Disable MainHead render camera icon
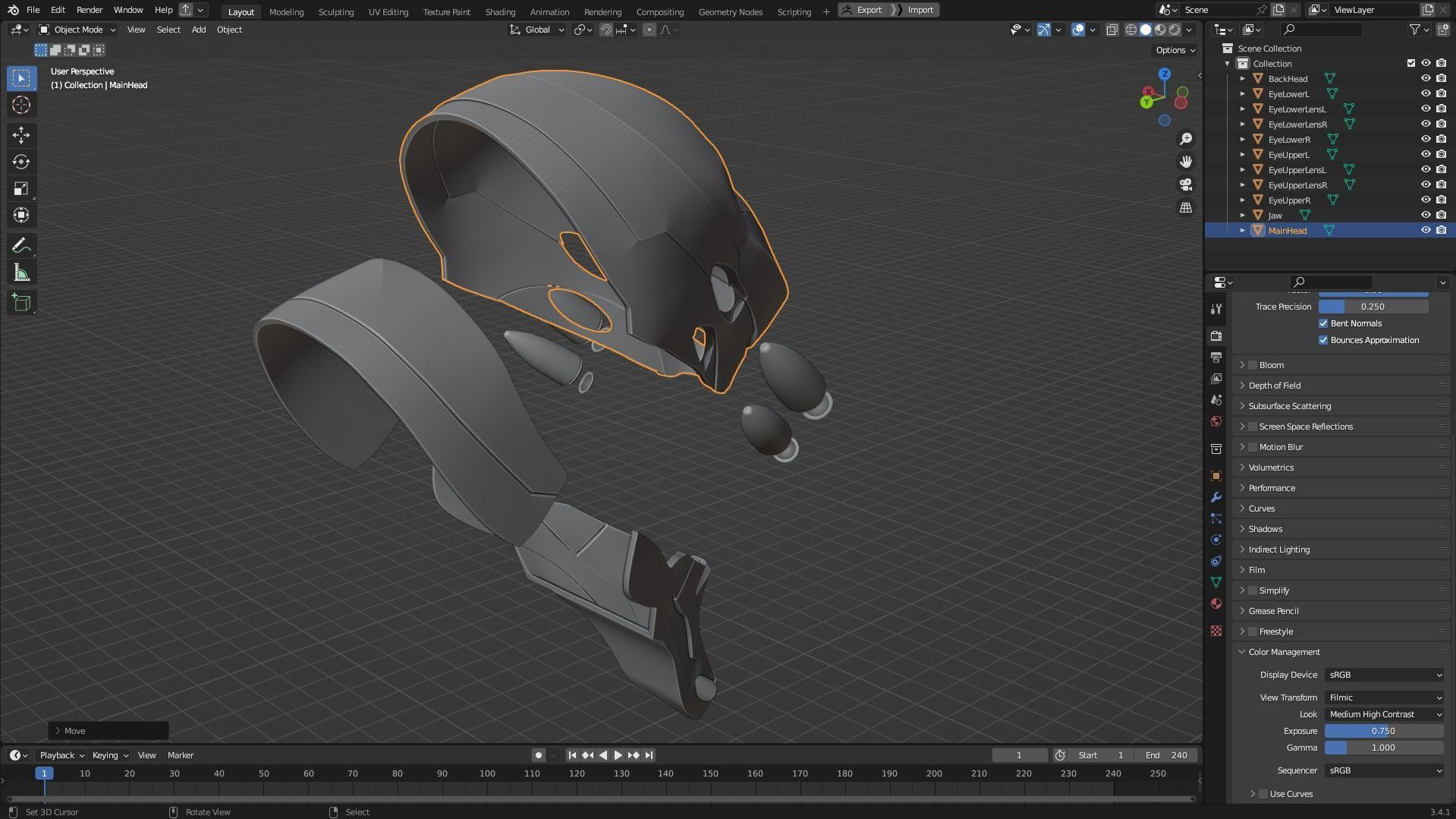The width and height of the screenshot is (1456, 819). point(1441,231)
